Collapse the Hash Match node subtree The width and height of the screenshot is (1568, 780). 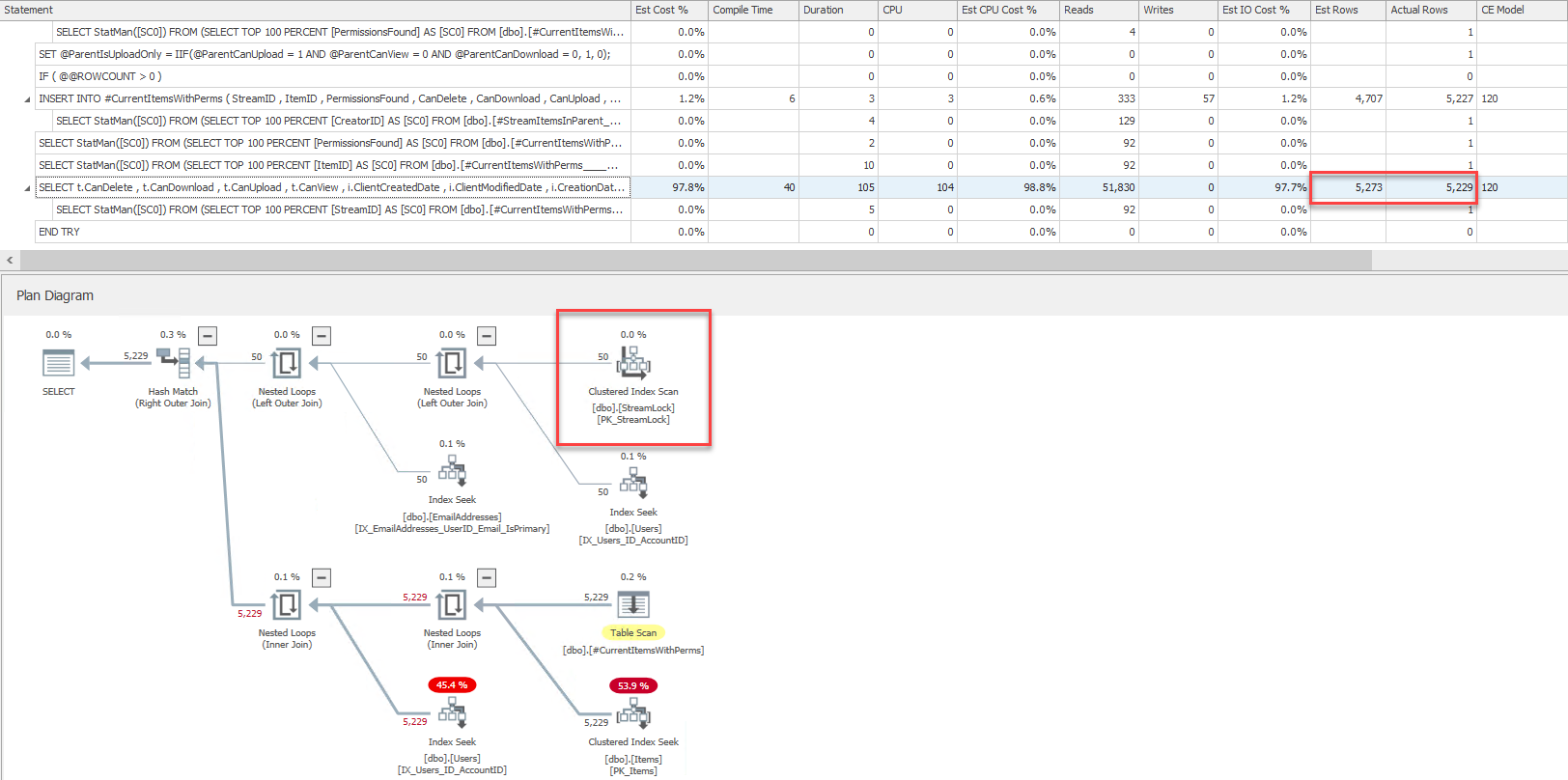click(208, 336)
